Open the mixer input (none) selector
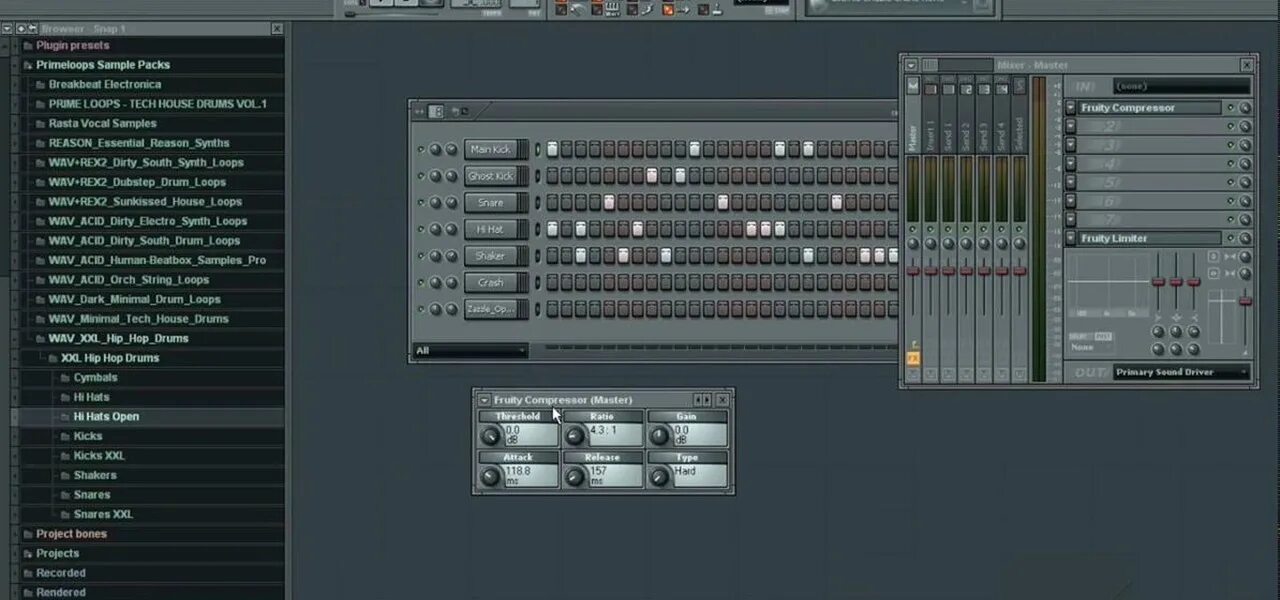Image resolution: width=1280 pixels, height=600 pixels. point(1182,87)
